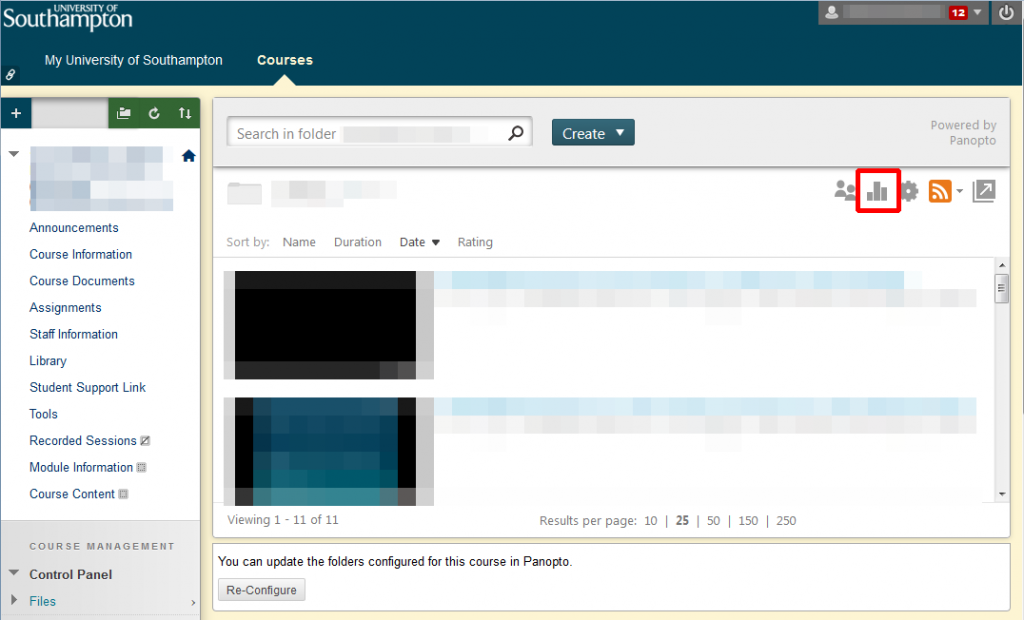Open folder in Panopto external link icon
This screenshot has height=620, width=1024.
tap(984, 191)
